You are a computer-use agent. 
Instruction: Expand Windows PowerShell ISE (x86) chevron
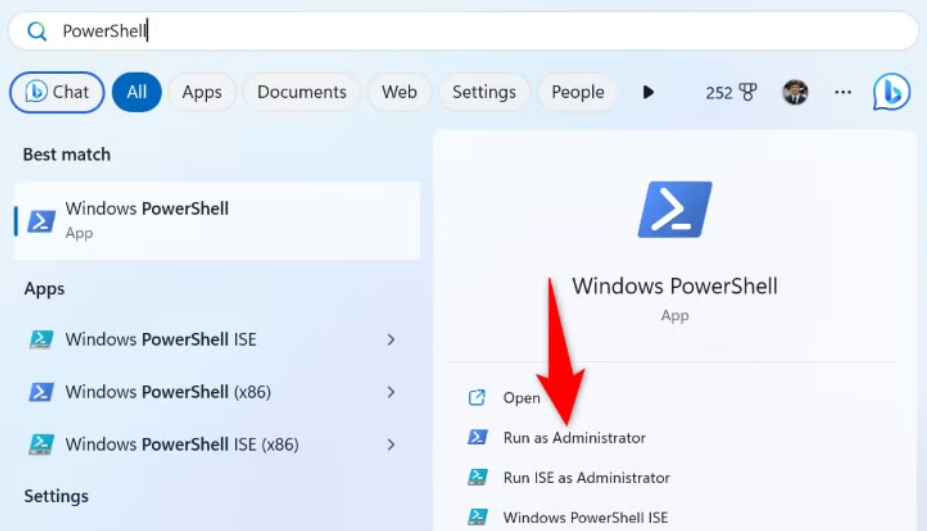(x=391, y=444)
